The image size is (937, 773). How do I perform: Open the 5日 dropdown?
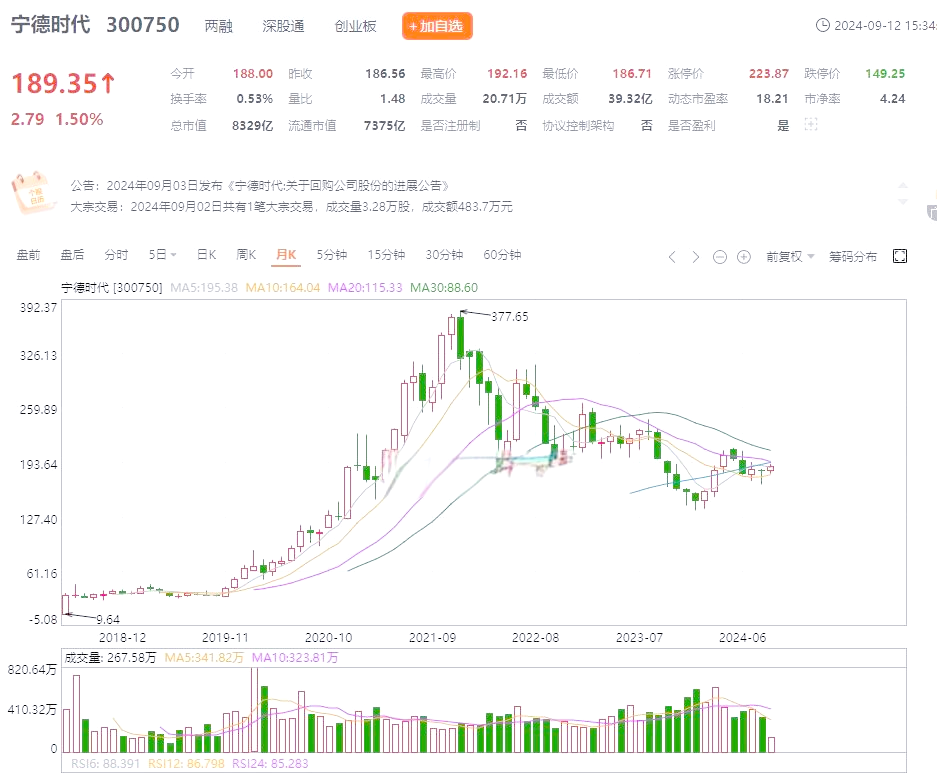[163, 255]
